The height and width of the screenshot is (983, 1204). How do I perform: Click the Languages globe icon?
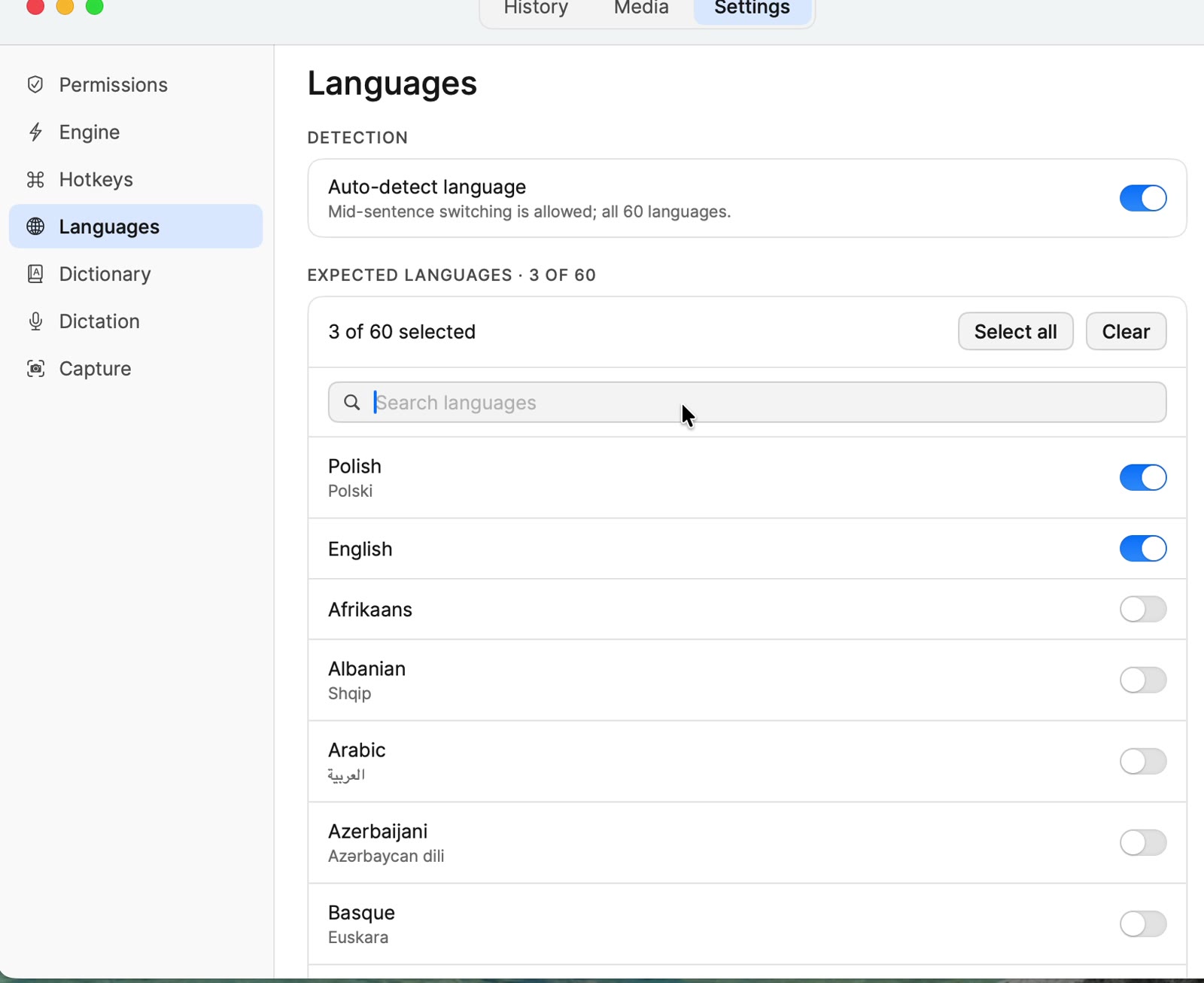coord(35,227)
